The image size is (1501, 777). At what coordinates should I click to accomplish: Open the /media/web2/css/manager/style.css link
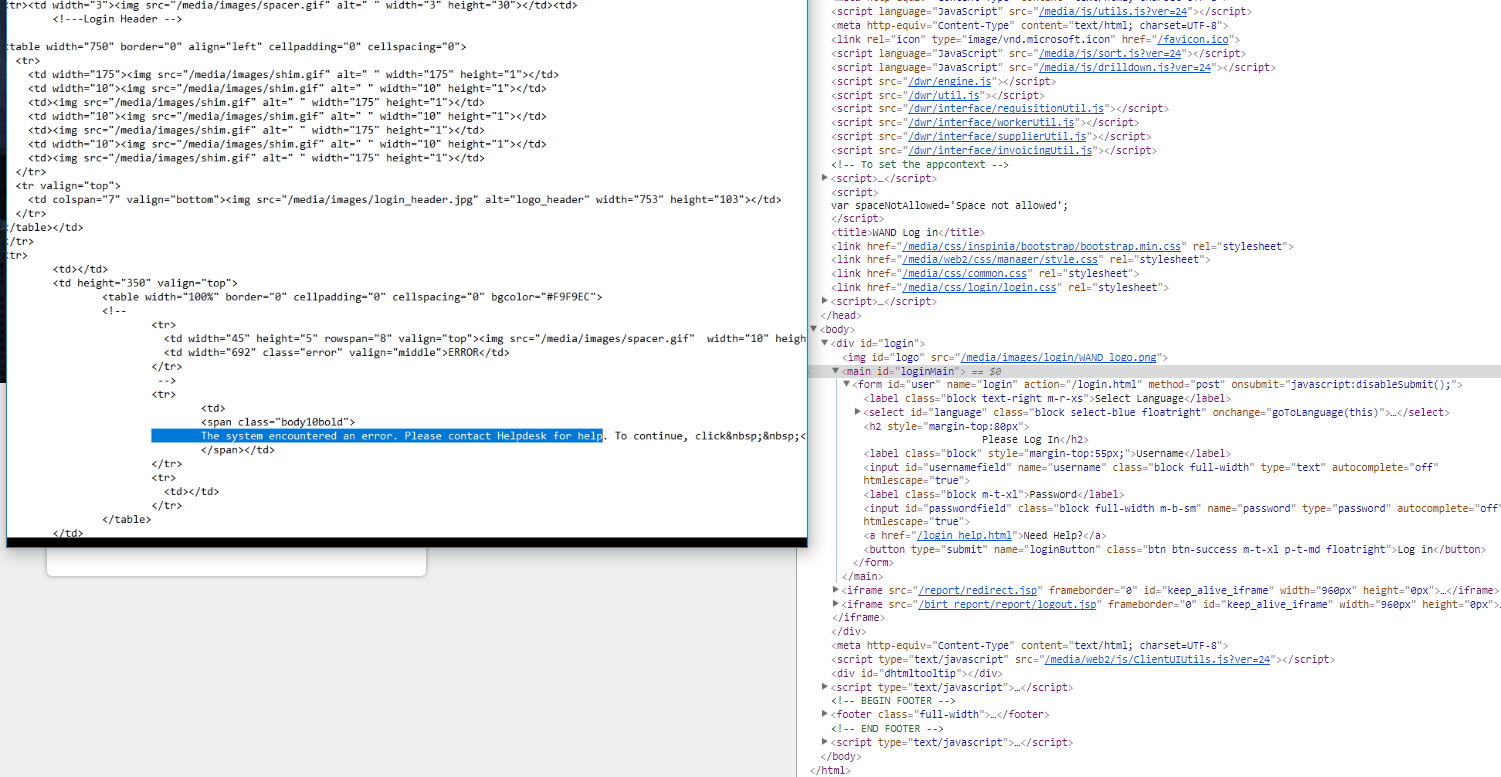[1000, 260]
